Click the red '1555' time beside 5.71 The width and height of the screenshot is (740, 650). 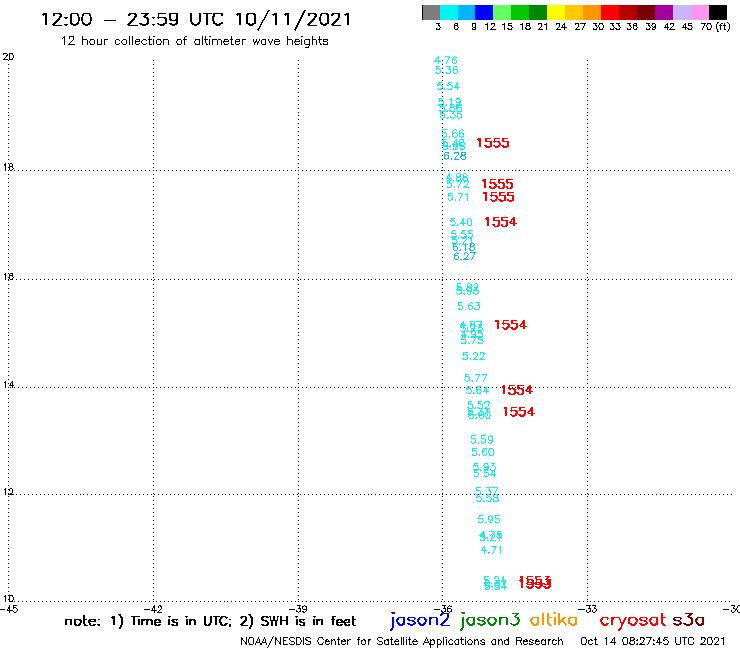pos(498,197)
